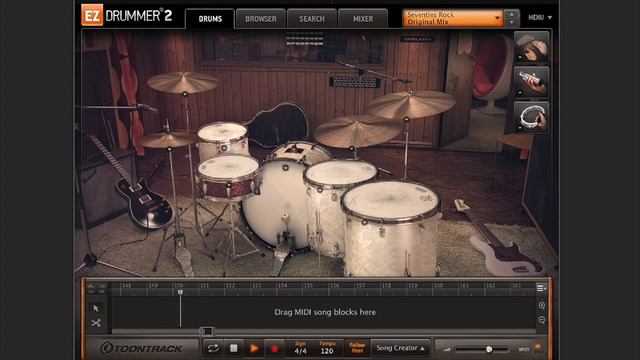Screen dimensions: 640x360
Task: Step to the previous preset with up arrow
Action: (x=512, y=14)
